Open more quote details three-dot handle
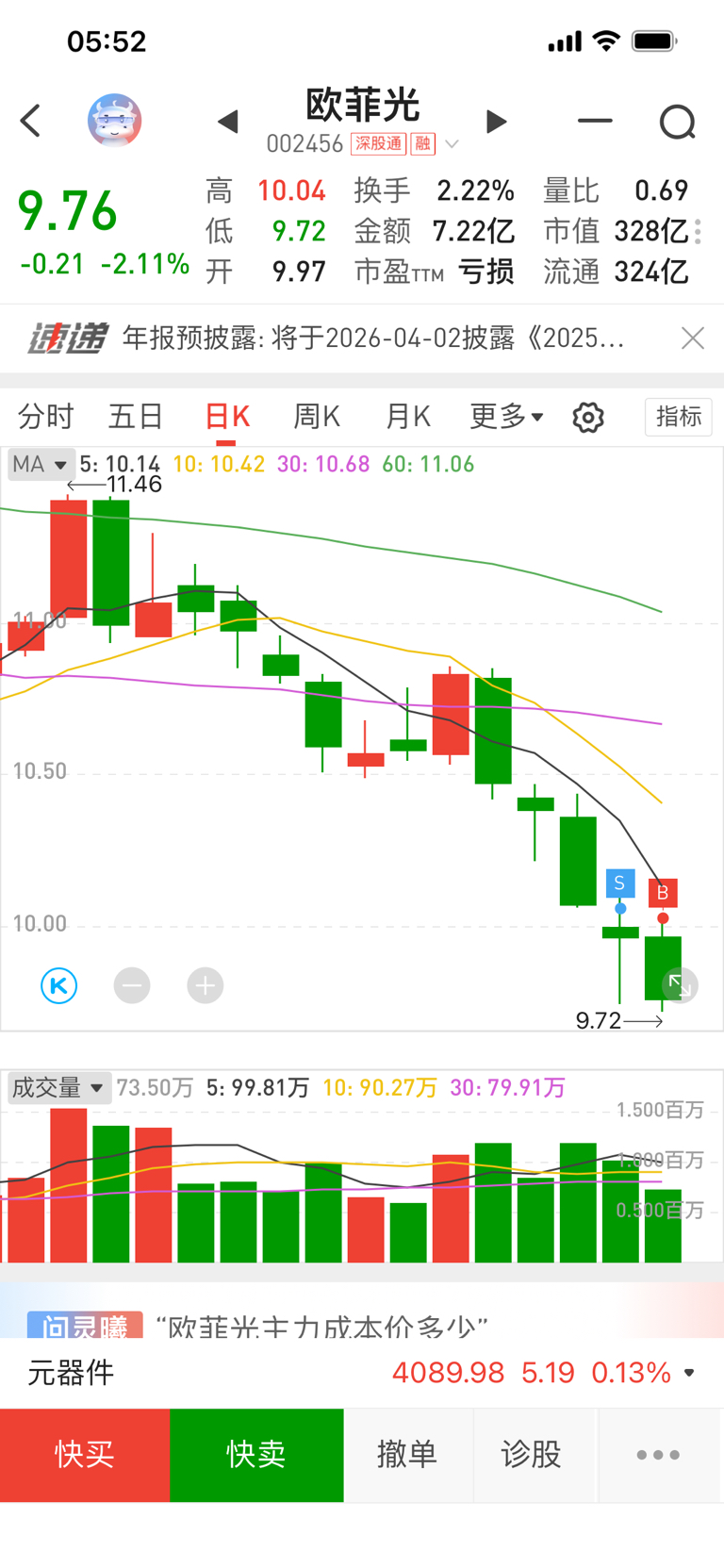The image size is (724, 1568). click(x=698, y=231)
